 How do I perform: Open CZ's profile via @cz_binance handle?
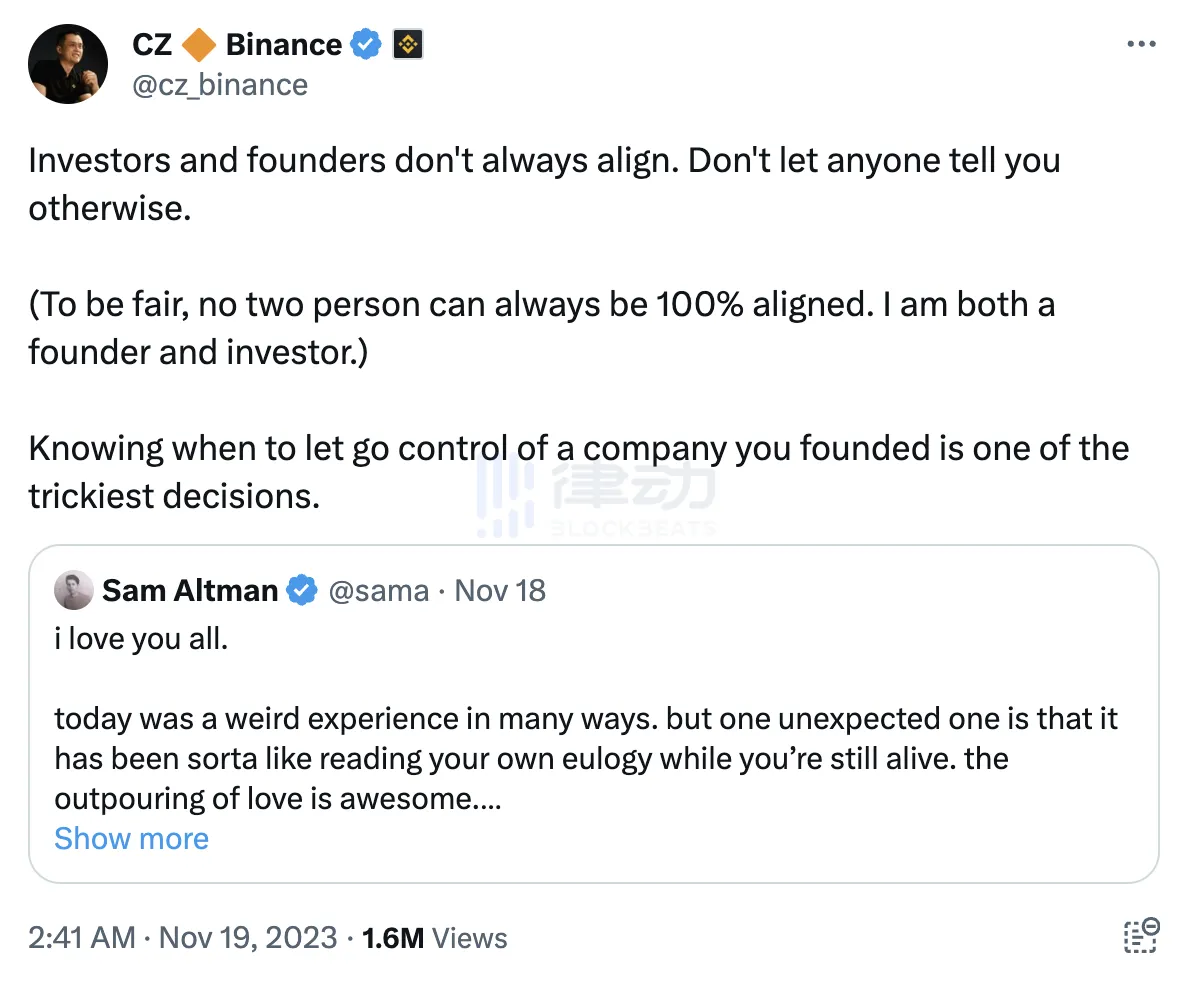[221, 85]
